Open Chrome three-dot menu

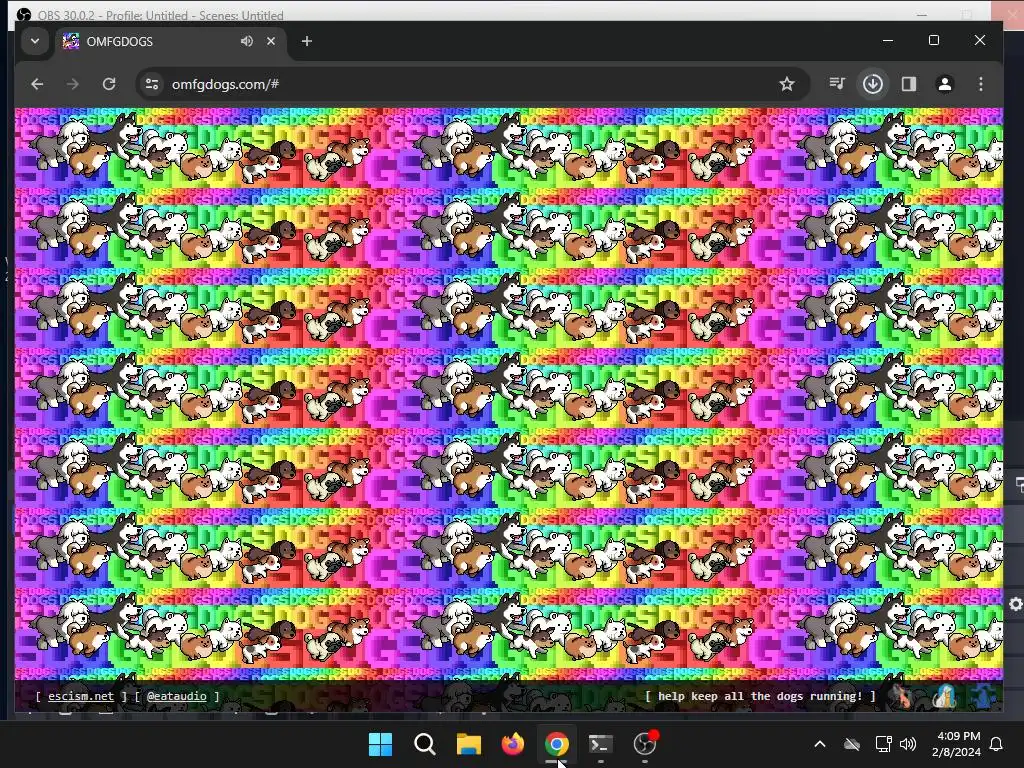point(981,84)
